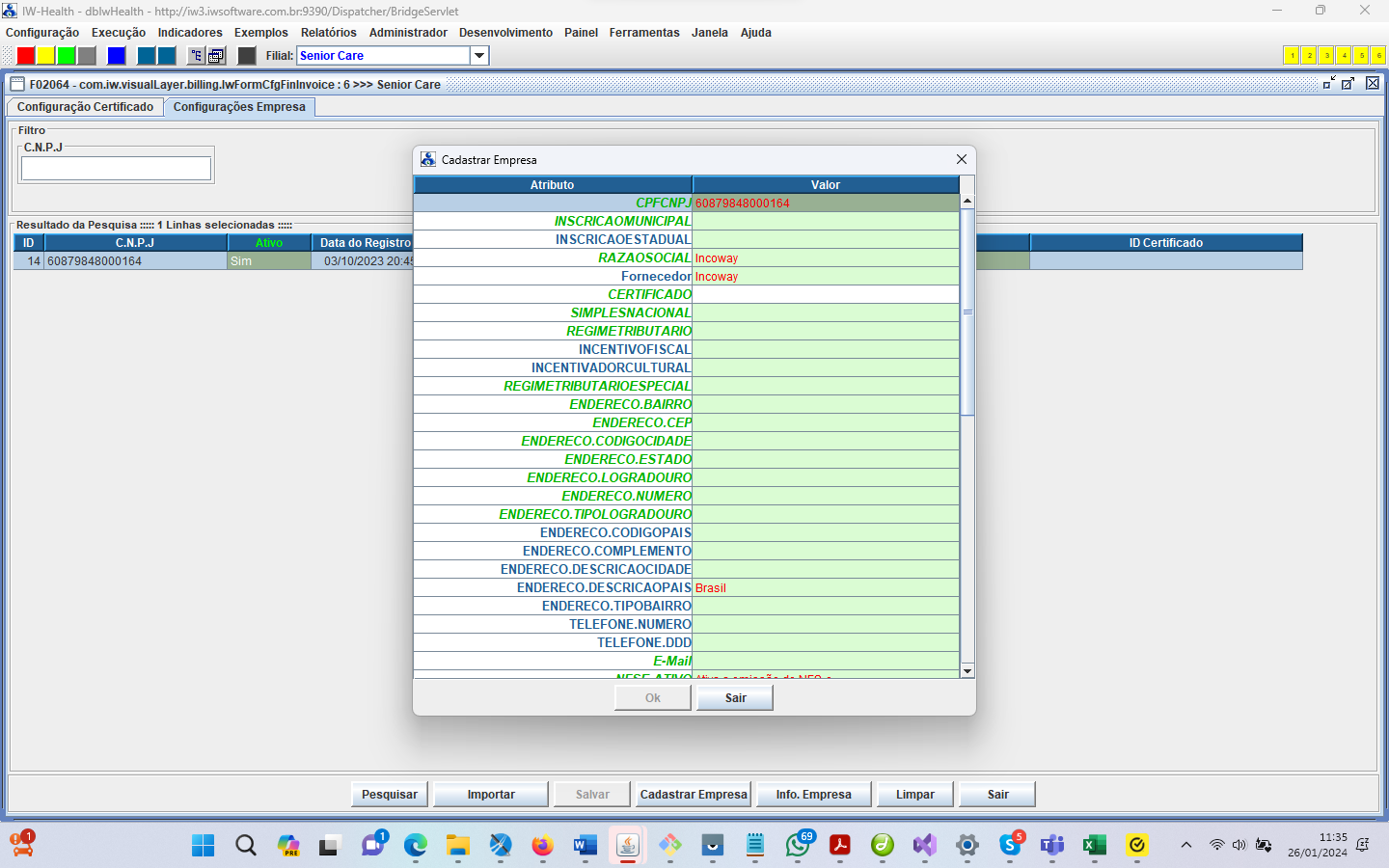The height and width of the screenshot is (868, 1389).
Task: Click the Pesquisar button
Action: 390,795
